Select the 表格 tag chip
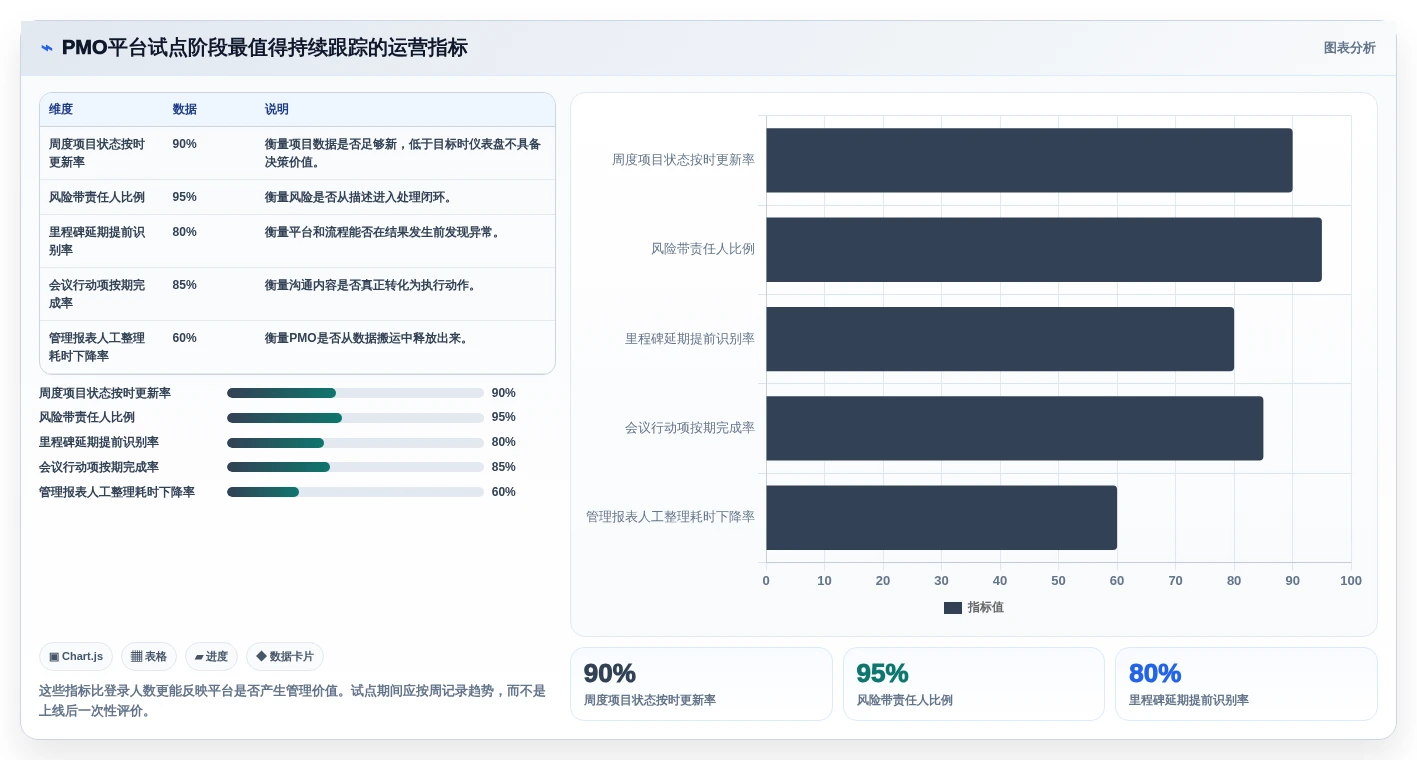The image size is (1417, 760). coord(149,656)
